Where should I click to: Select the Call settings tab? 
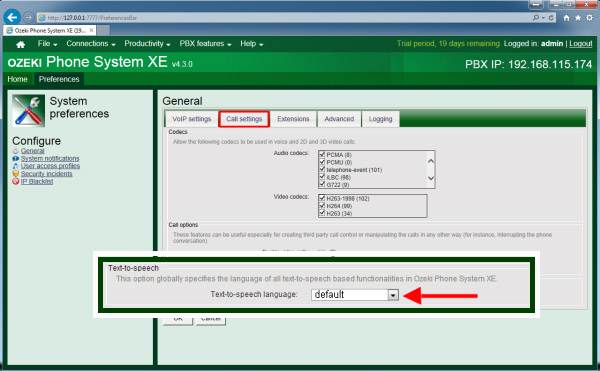click(244, 119)
